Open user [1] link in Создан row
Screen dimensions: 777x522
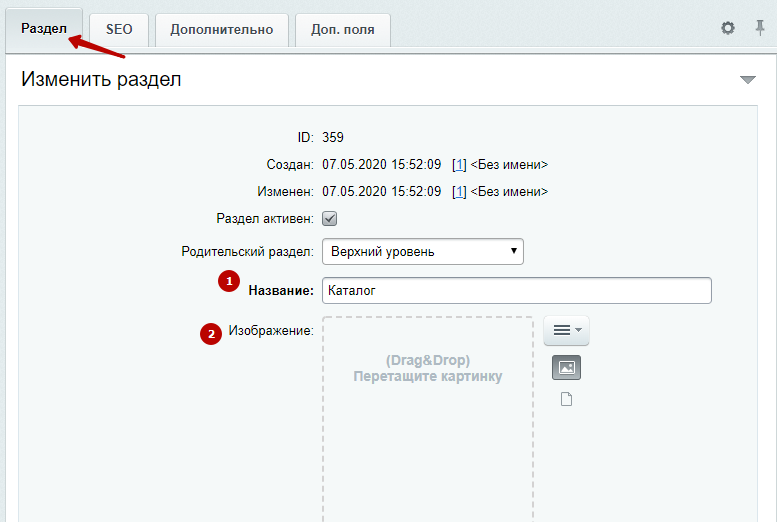click(x=459, y=165)
